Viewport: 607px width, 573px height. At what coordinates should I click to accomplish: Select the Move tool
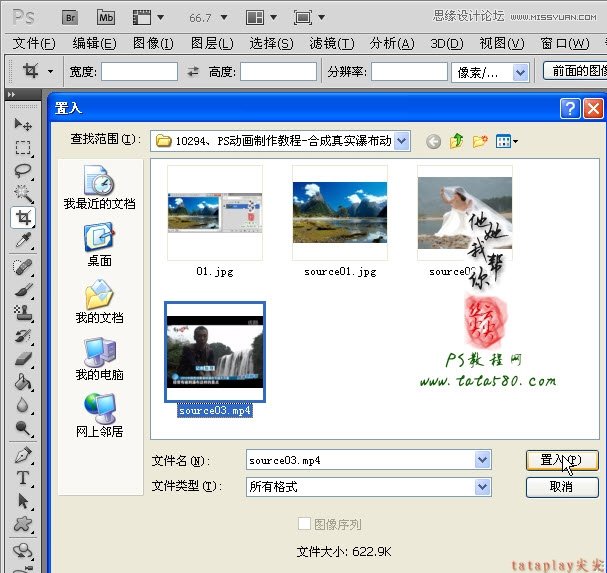[x=23, y=124]
